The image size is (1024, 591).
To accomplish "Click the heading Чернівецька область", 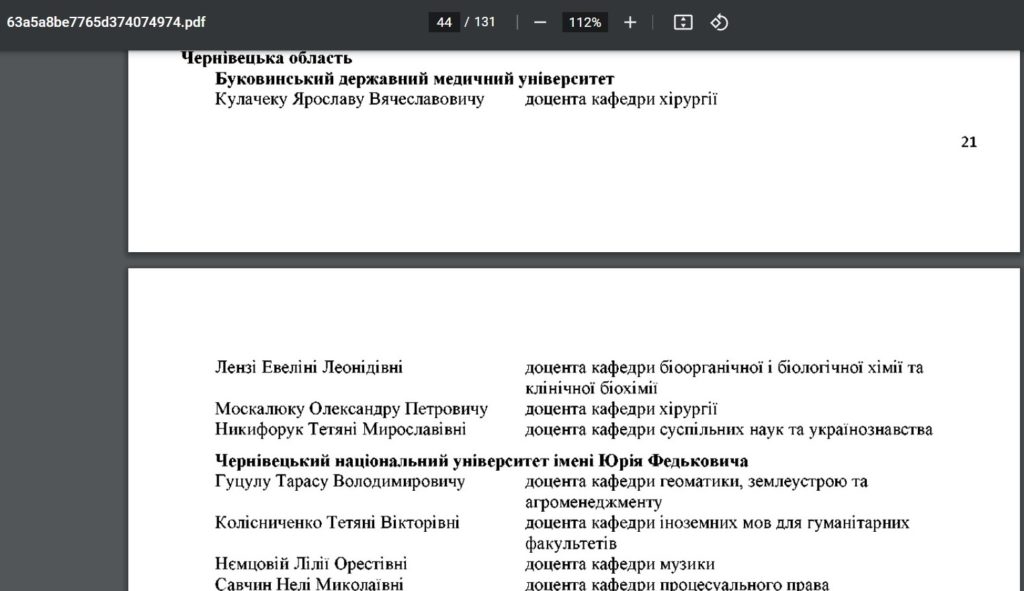I will [x=266, y=57].
